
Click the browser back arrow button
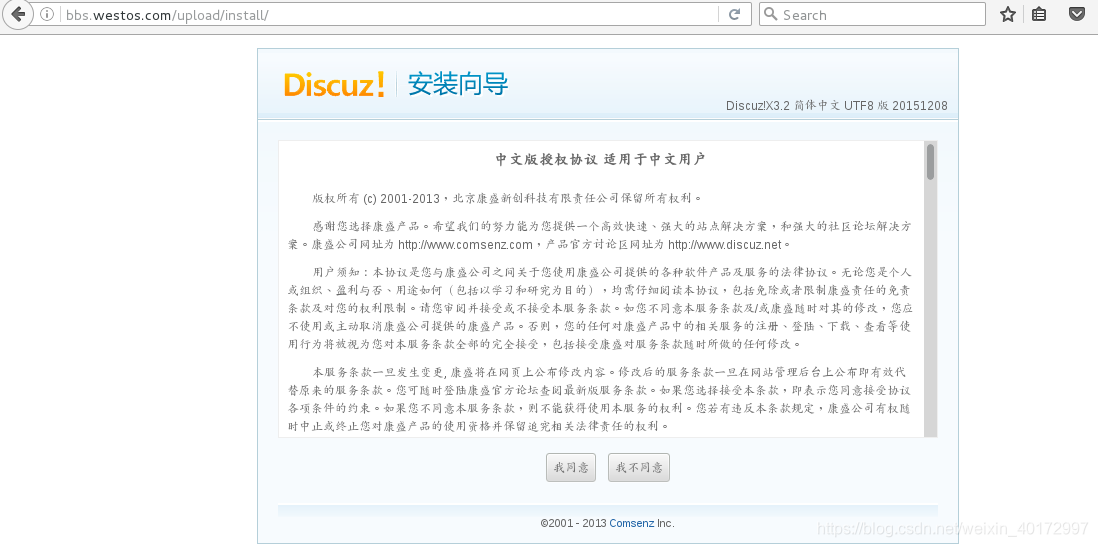pos(17,14)
